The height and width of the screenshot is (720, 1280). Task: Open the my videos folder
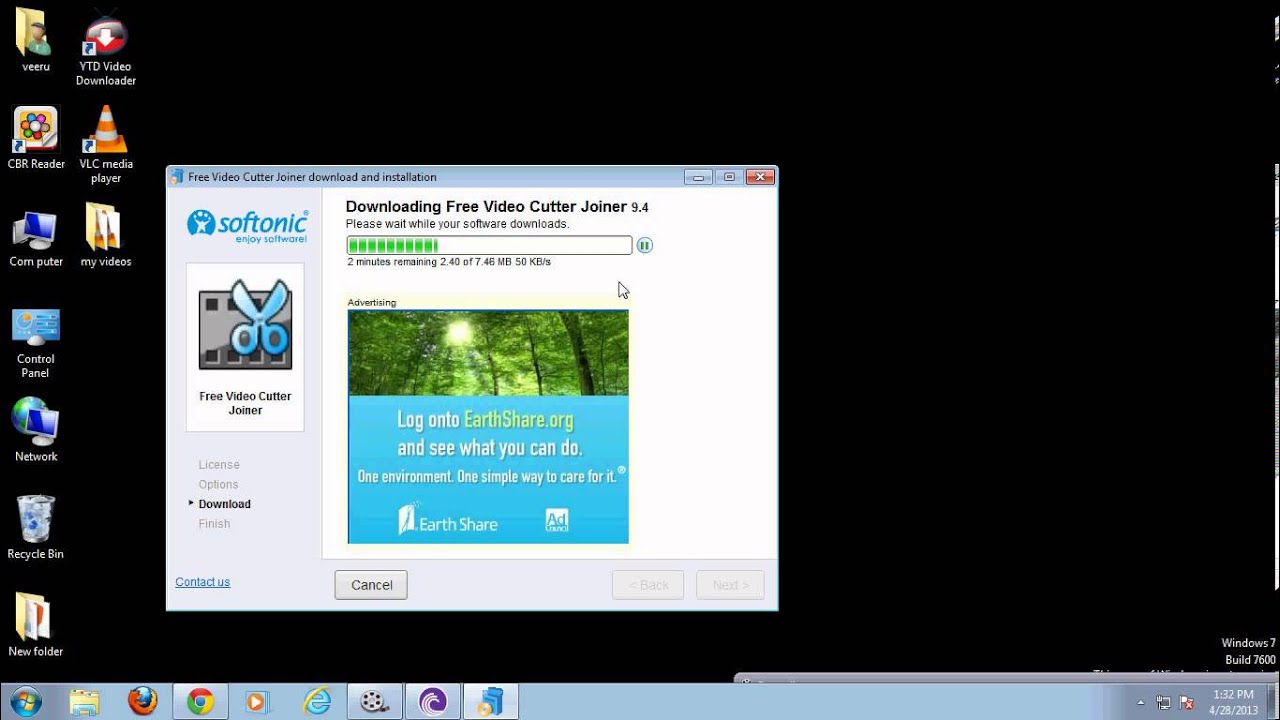point(106,237)
